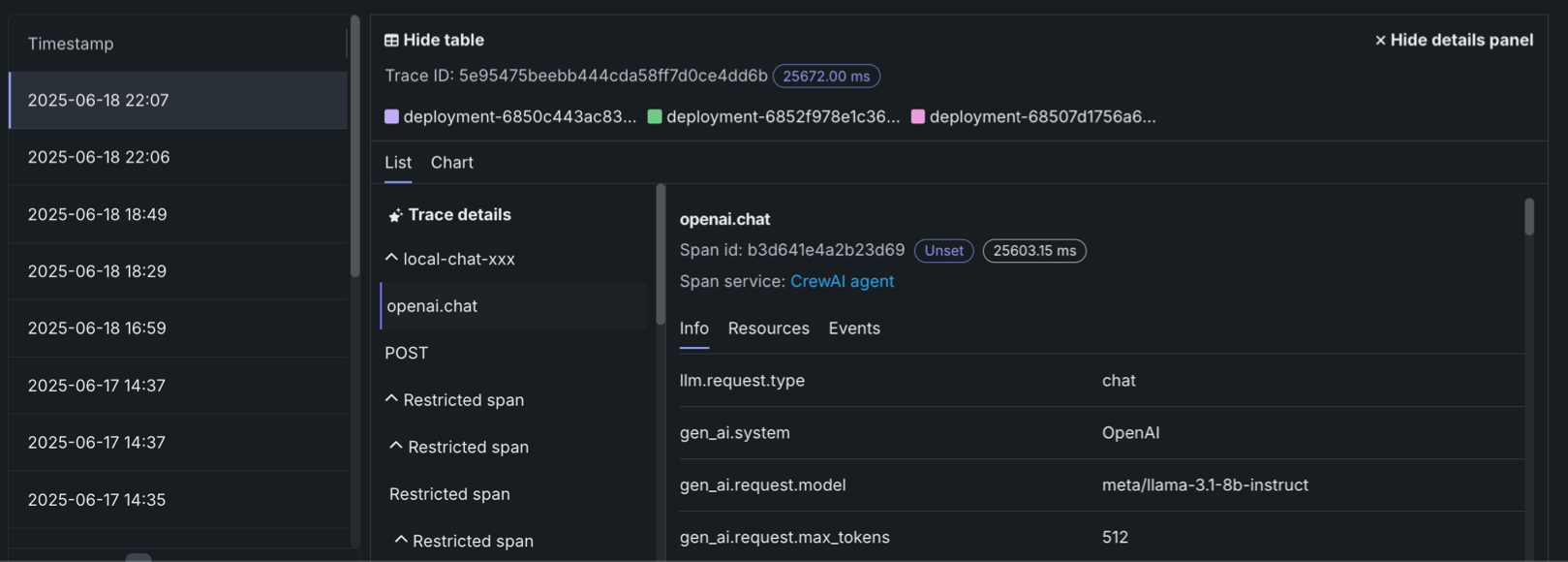Click the X icon to hide details panel

[x=1380, y=41]
